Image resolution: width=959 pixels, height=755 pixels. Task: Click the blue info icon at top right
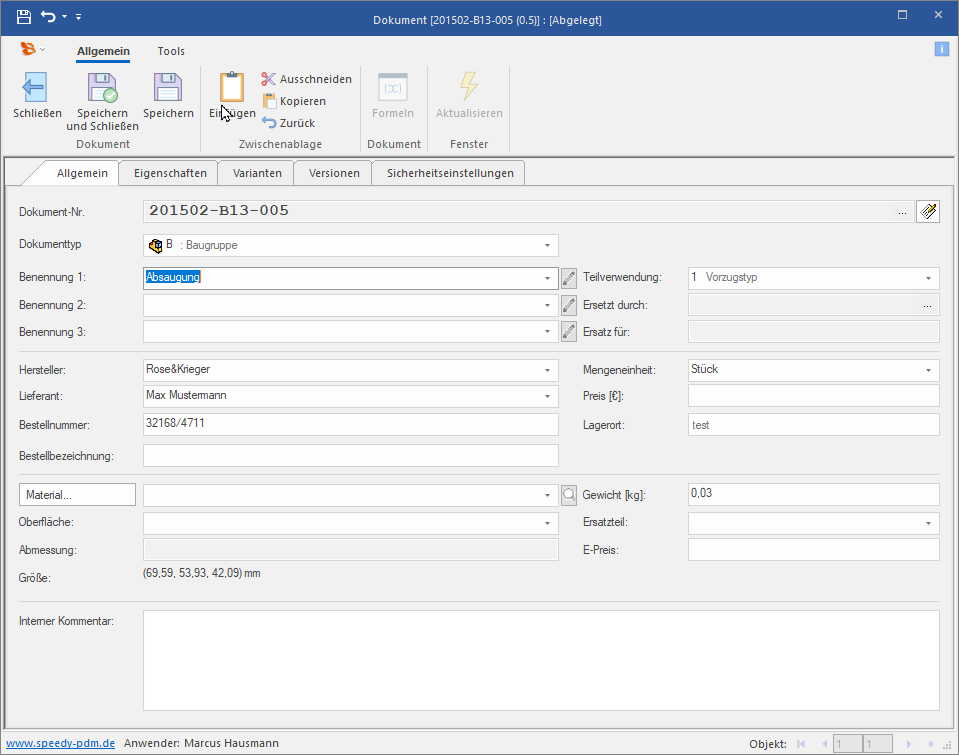pos(941,49)
